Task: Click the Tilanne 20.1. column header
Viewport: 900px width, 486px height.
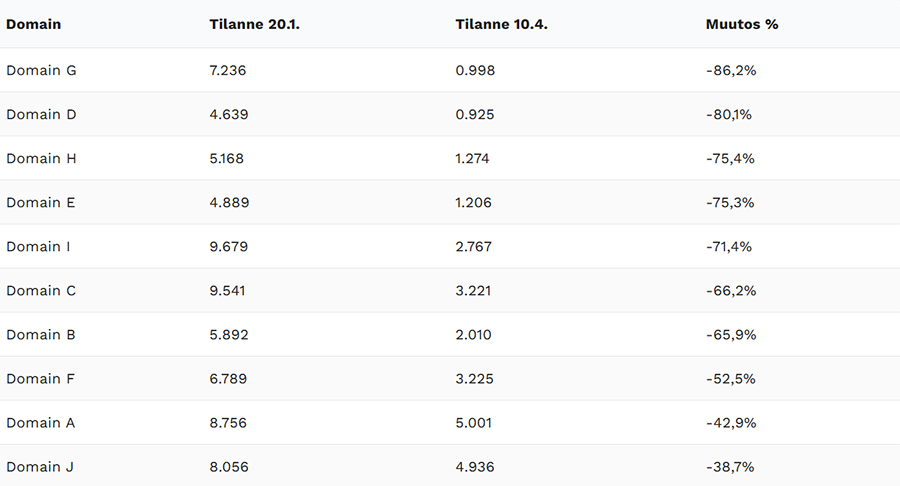Action: point(254,24)
